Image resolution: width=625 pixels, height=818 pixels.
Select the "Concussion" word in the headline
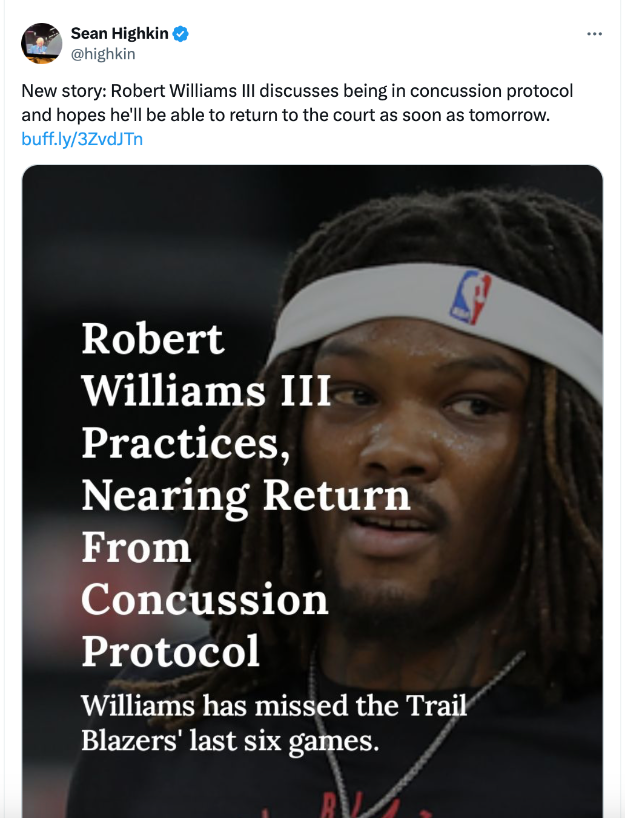click(204, 599)
